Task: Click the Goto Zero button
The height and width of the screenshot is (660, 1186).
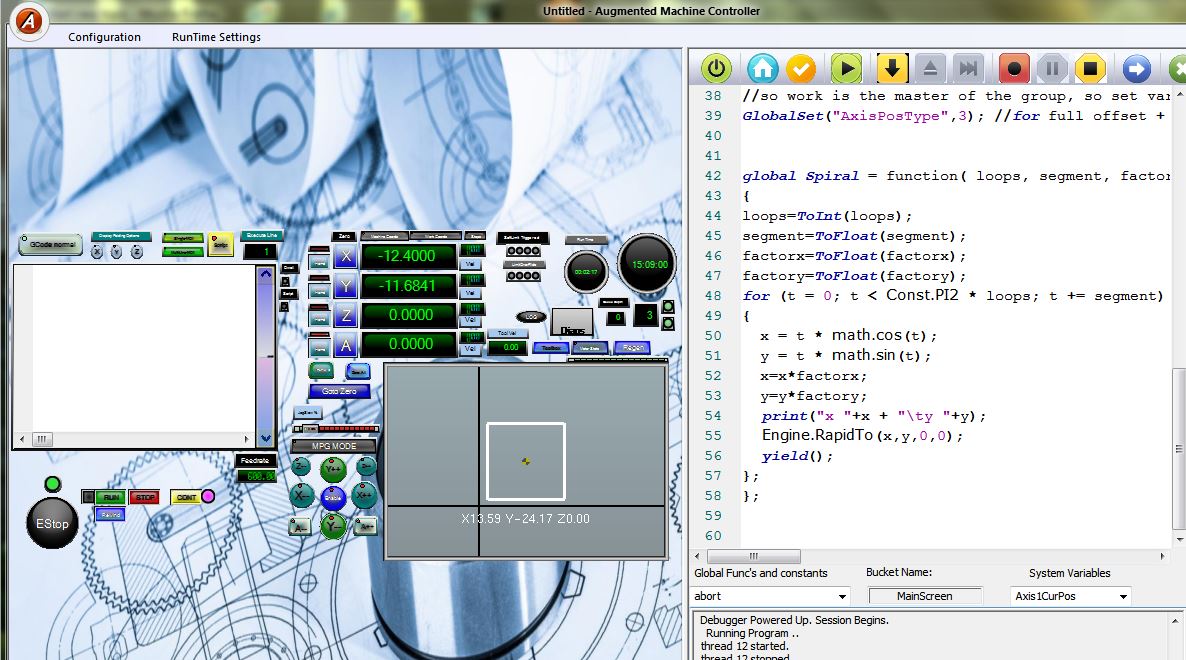Action: coord(339,391)
